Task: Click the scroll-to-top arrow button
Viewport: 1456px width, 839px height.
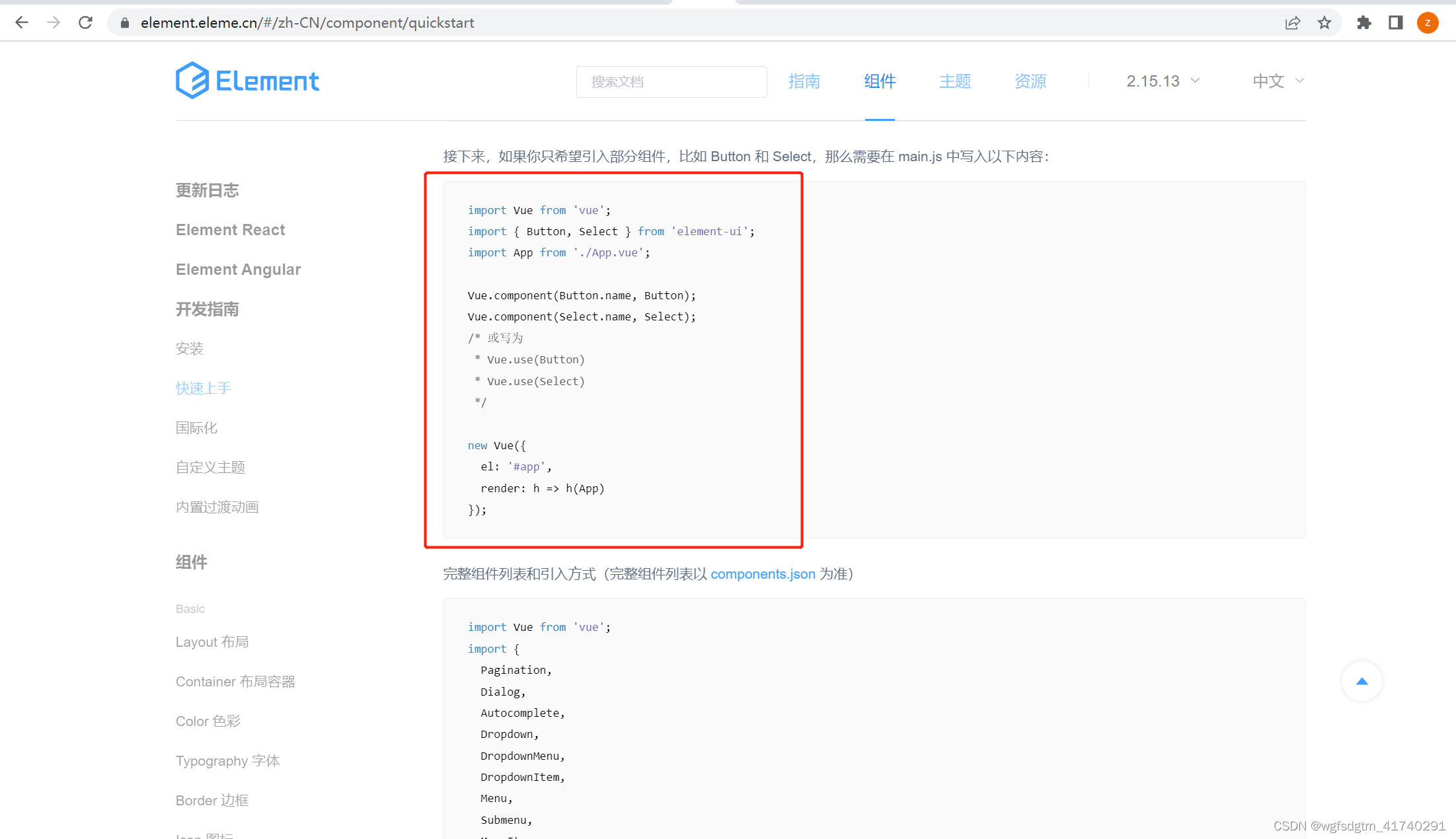Action: tap(1361, 681)
